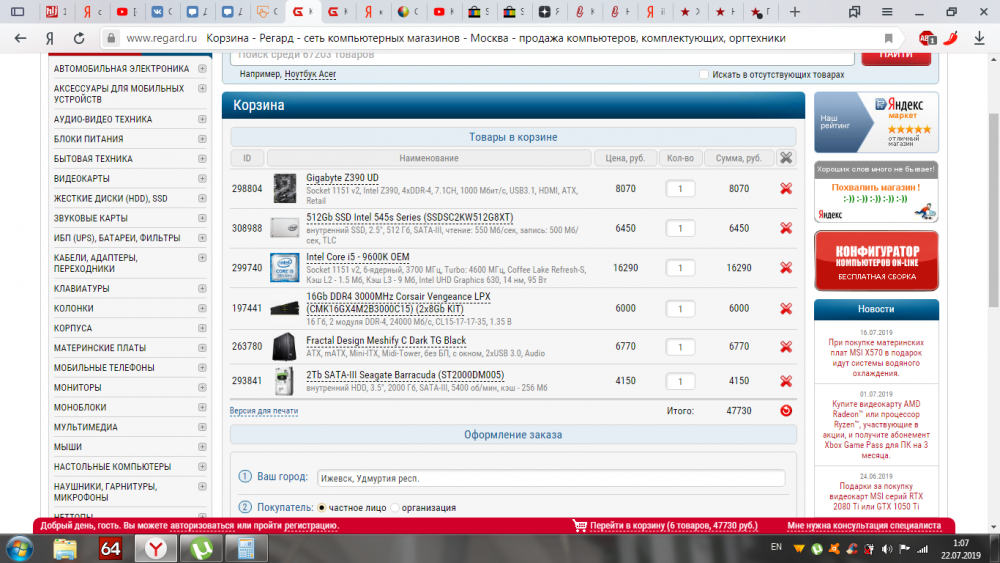Open Intel Core i5 product thumbnail

pos(284,268)
